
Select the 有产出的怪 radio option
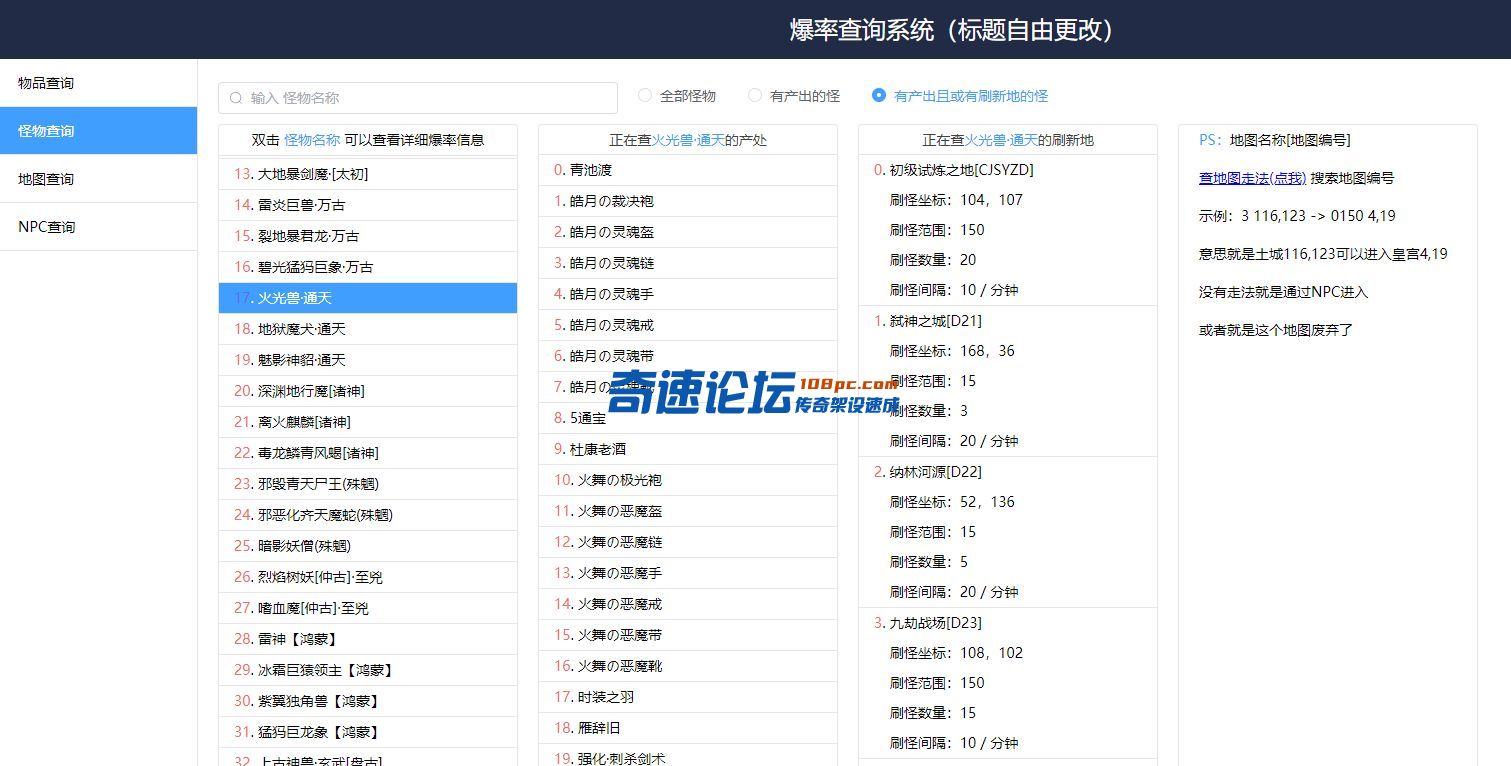[794, 96]
